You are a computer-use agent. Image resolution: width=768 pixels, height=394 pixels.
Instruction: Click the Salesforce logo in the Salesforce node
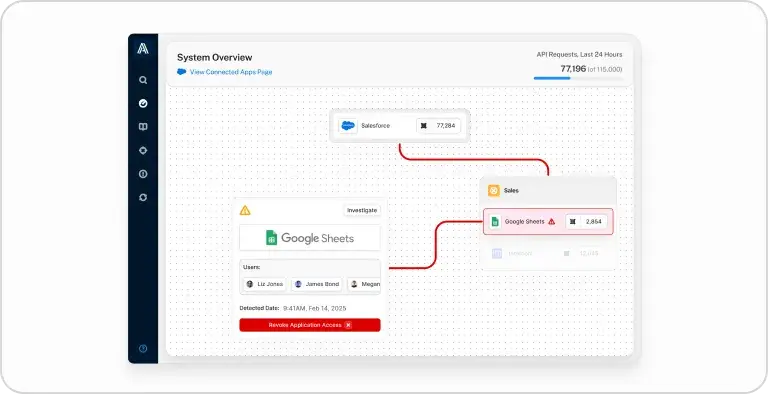coord(348,126)
